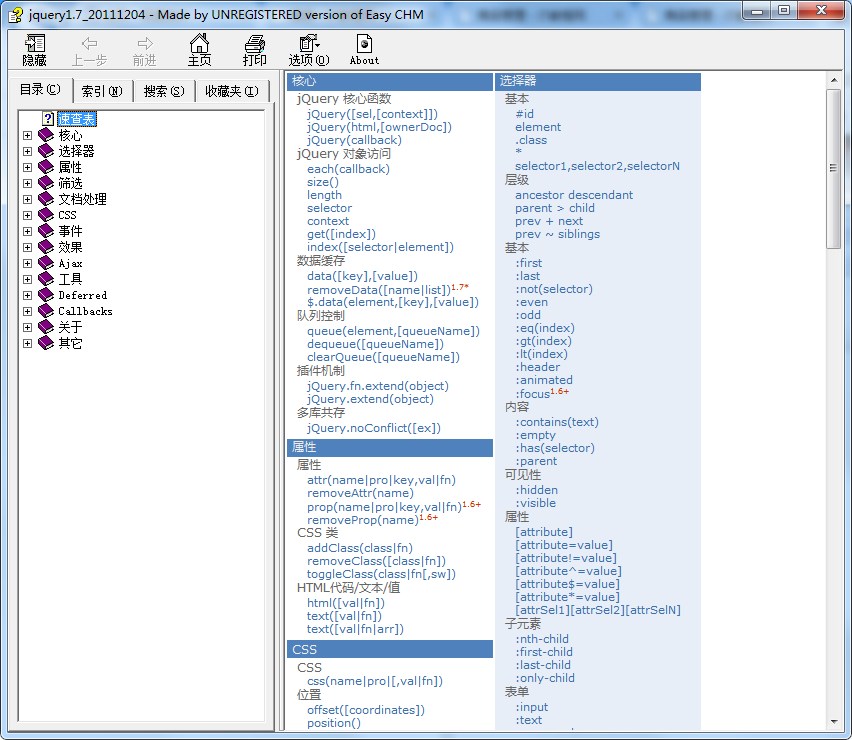Switch to the 索引 tab
The image size is (852, 740).
(x=101, y=91)
